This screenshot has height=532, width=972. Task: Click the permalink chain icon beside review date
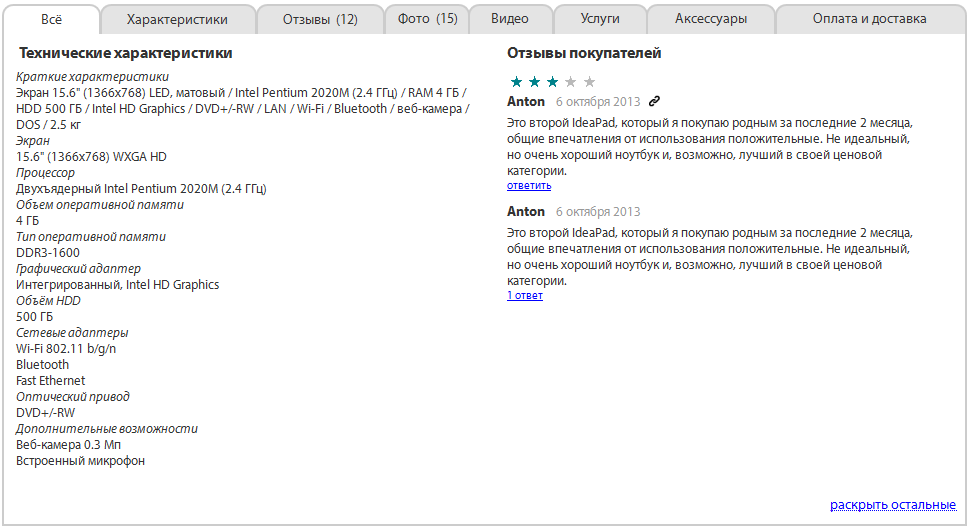654,101
